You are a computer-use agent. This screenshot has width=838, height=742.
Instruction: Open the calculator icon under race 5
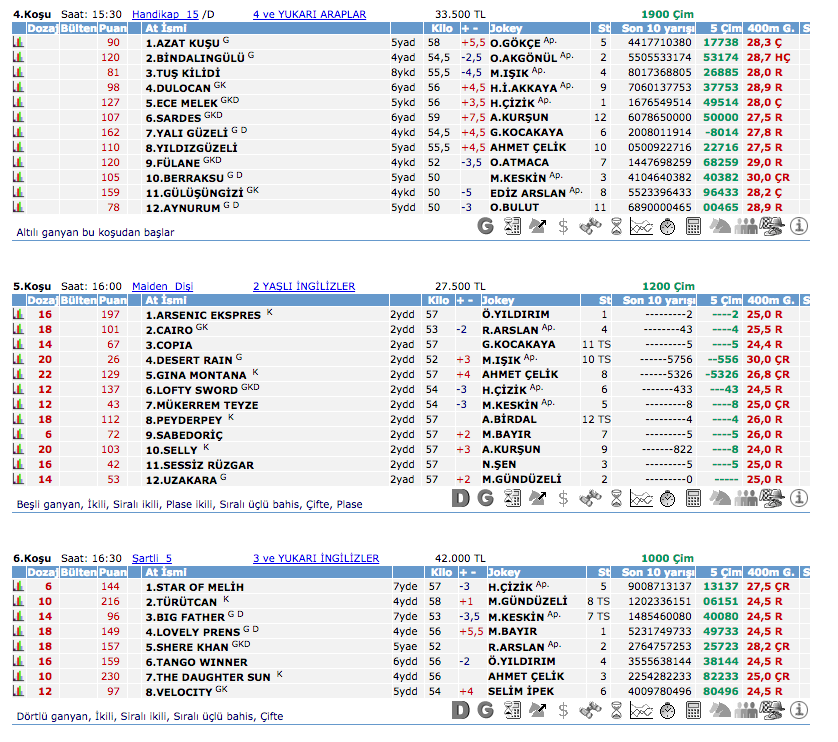693,496
